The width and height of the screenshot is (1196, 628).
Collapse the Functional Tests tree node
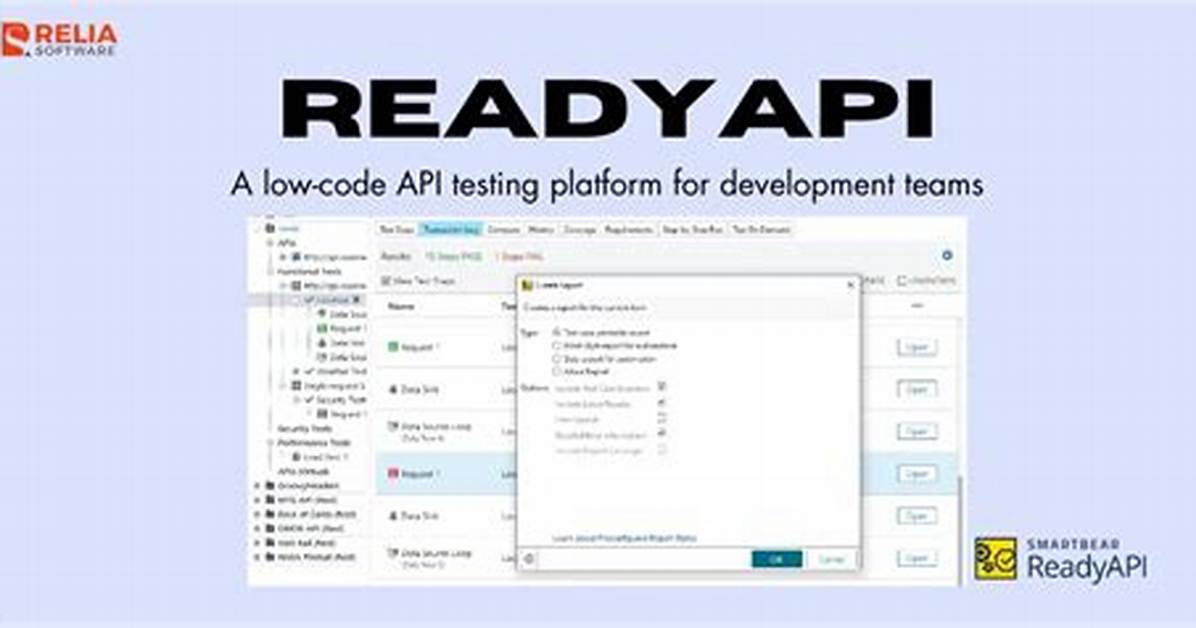pos(269,271)
